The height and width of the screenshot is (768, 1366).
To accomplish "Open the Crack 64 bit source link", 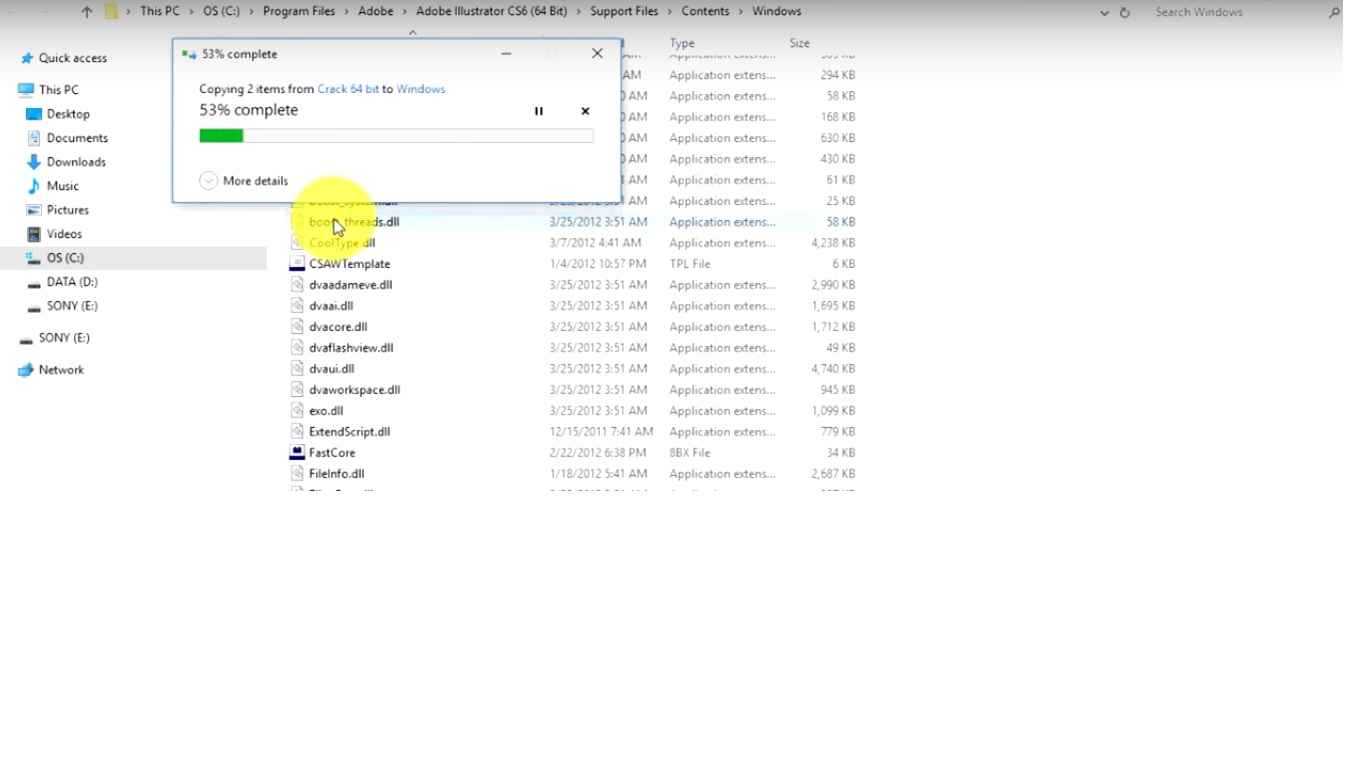I will (348, 89).
